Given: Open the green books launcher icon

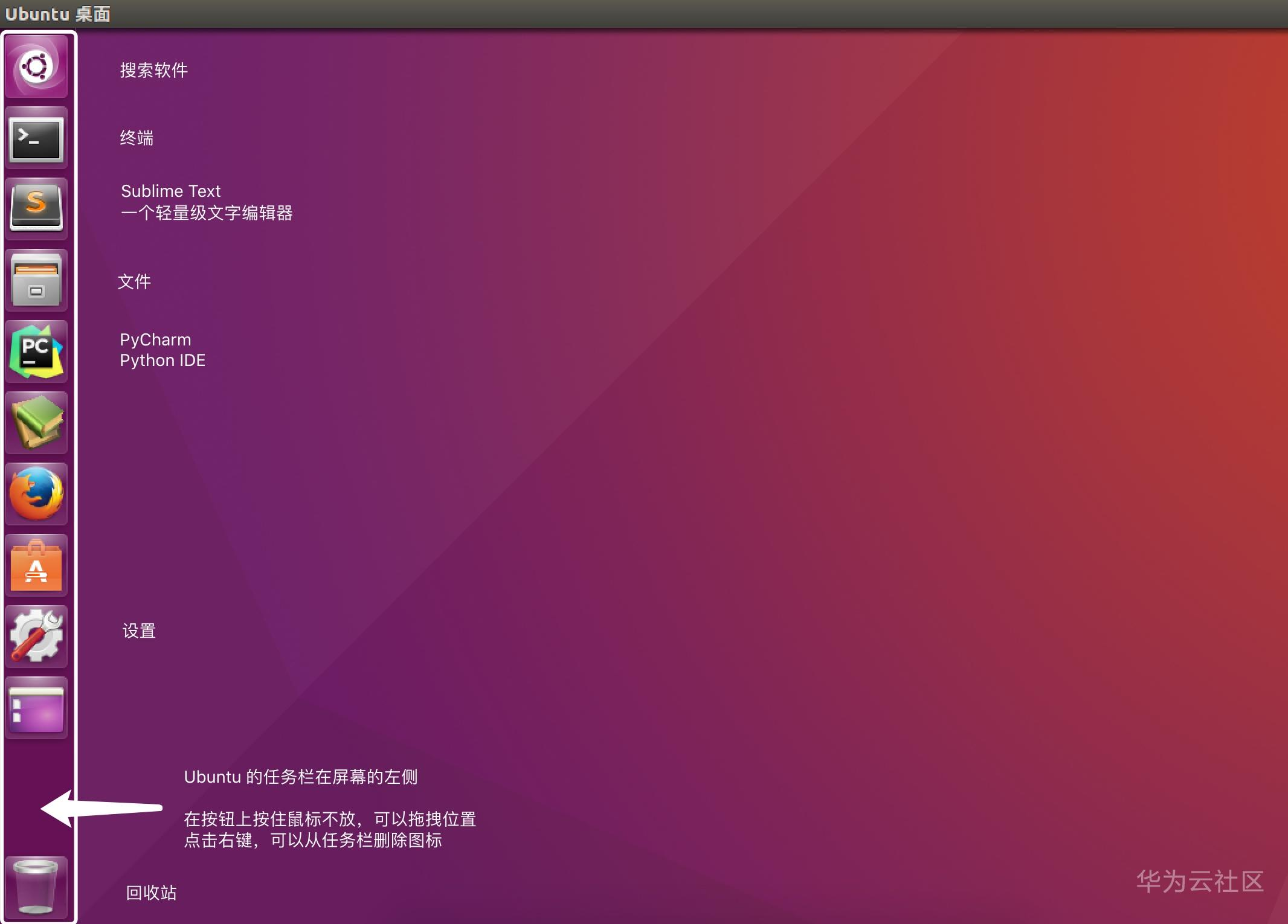Looking at the screenshot, I should pyautogui.click(x=36, y=422).
